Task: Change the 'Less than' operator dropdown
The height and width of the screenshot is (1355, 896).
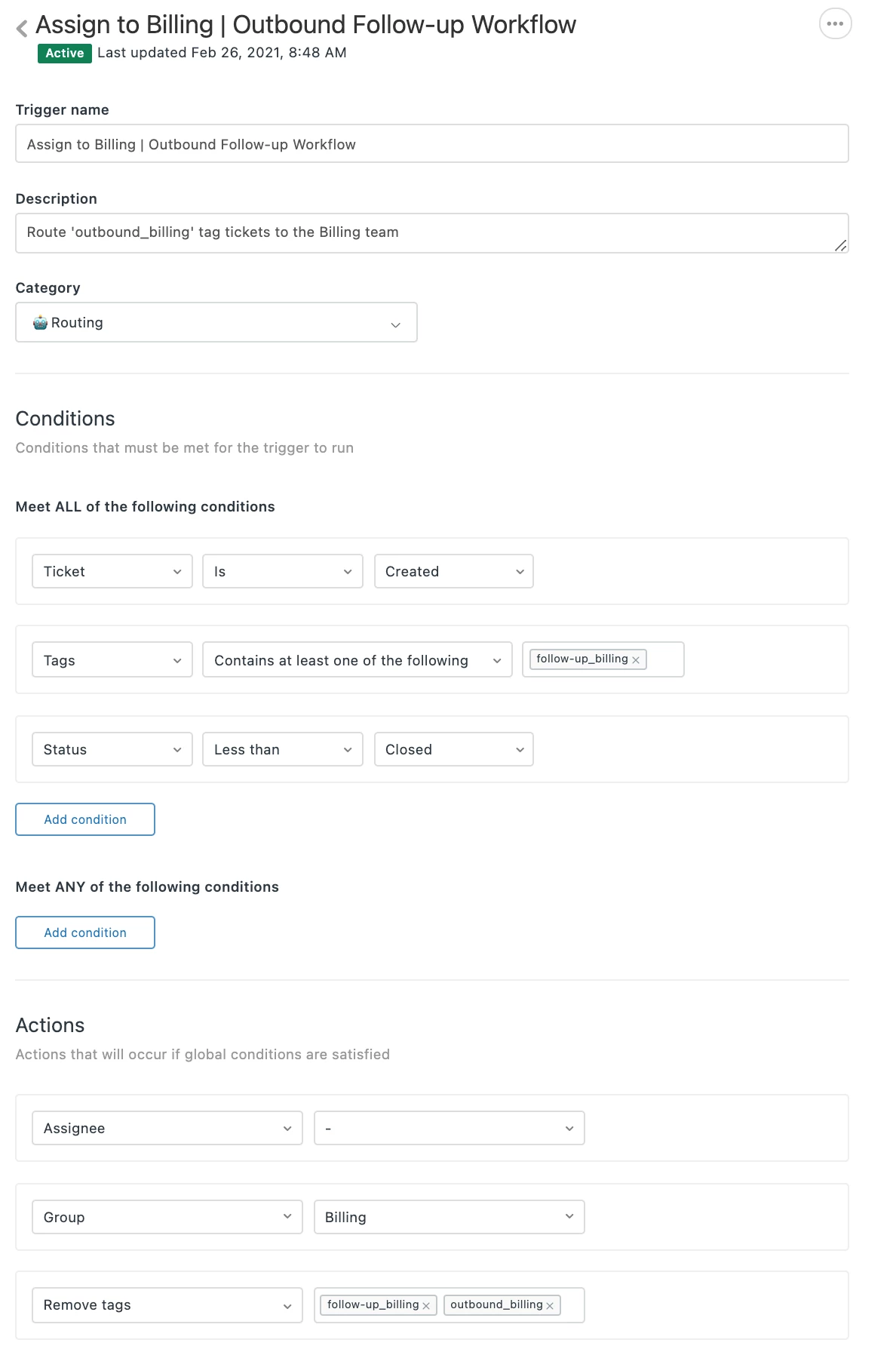Action: click(282, 750)
